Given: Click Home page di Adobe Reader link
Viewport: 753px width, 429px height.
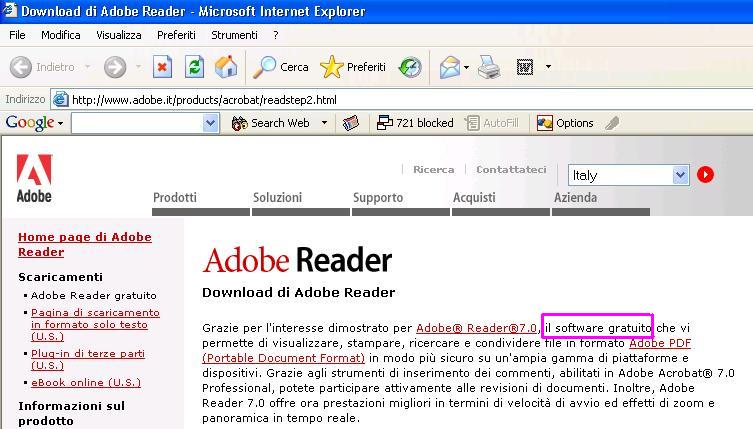Looking at the screenshot, I should coord(85,245).
